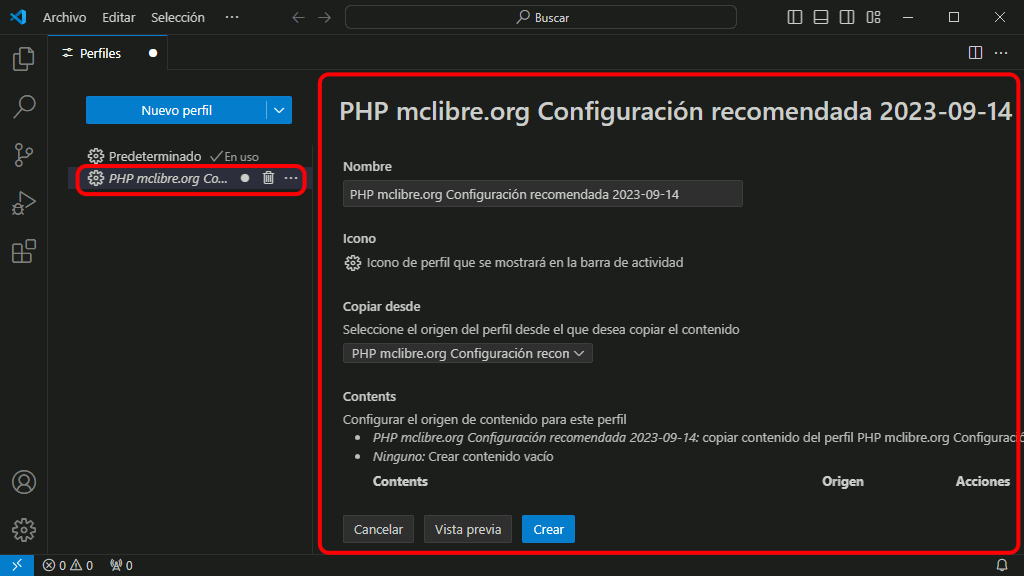This screenshot has height=576, width=1024.
Task: Click the Acciones column header
Action: point(982,481)
